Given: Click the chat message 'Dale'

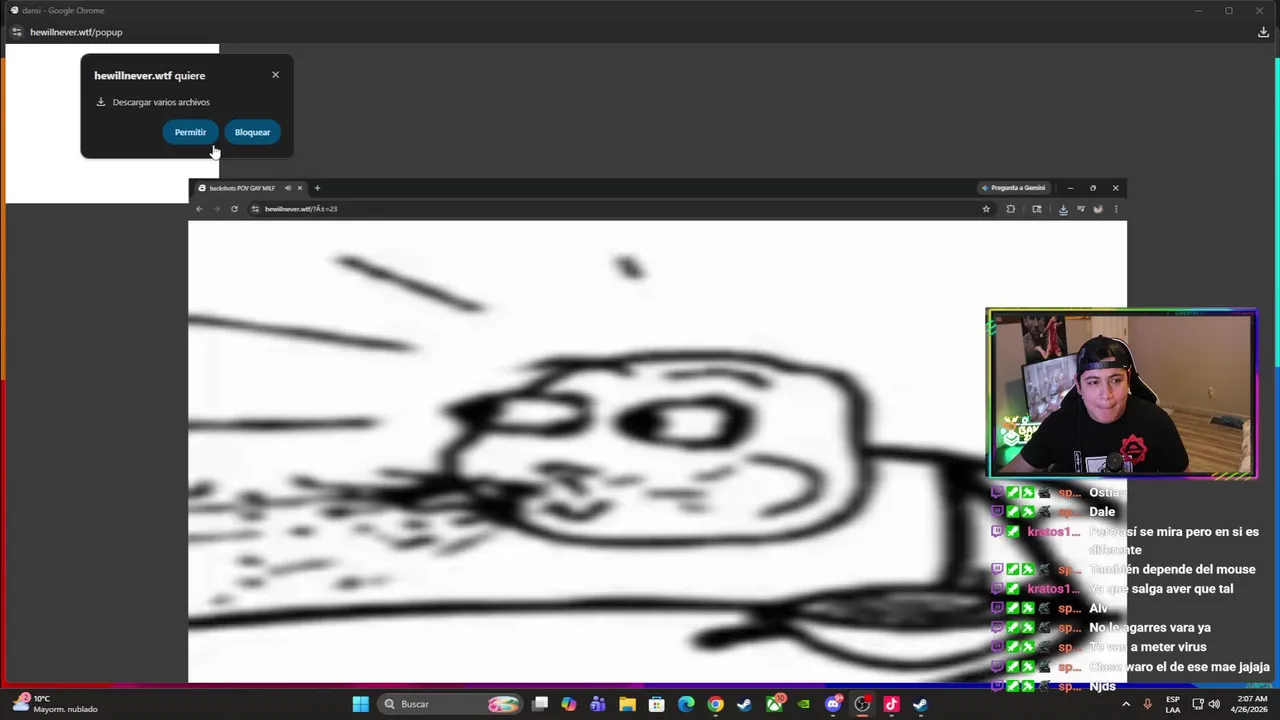Looking at the screenshot, I should coord(1102,512).
